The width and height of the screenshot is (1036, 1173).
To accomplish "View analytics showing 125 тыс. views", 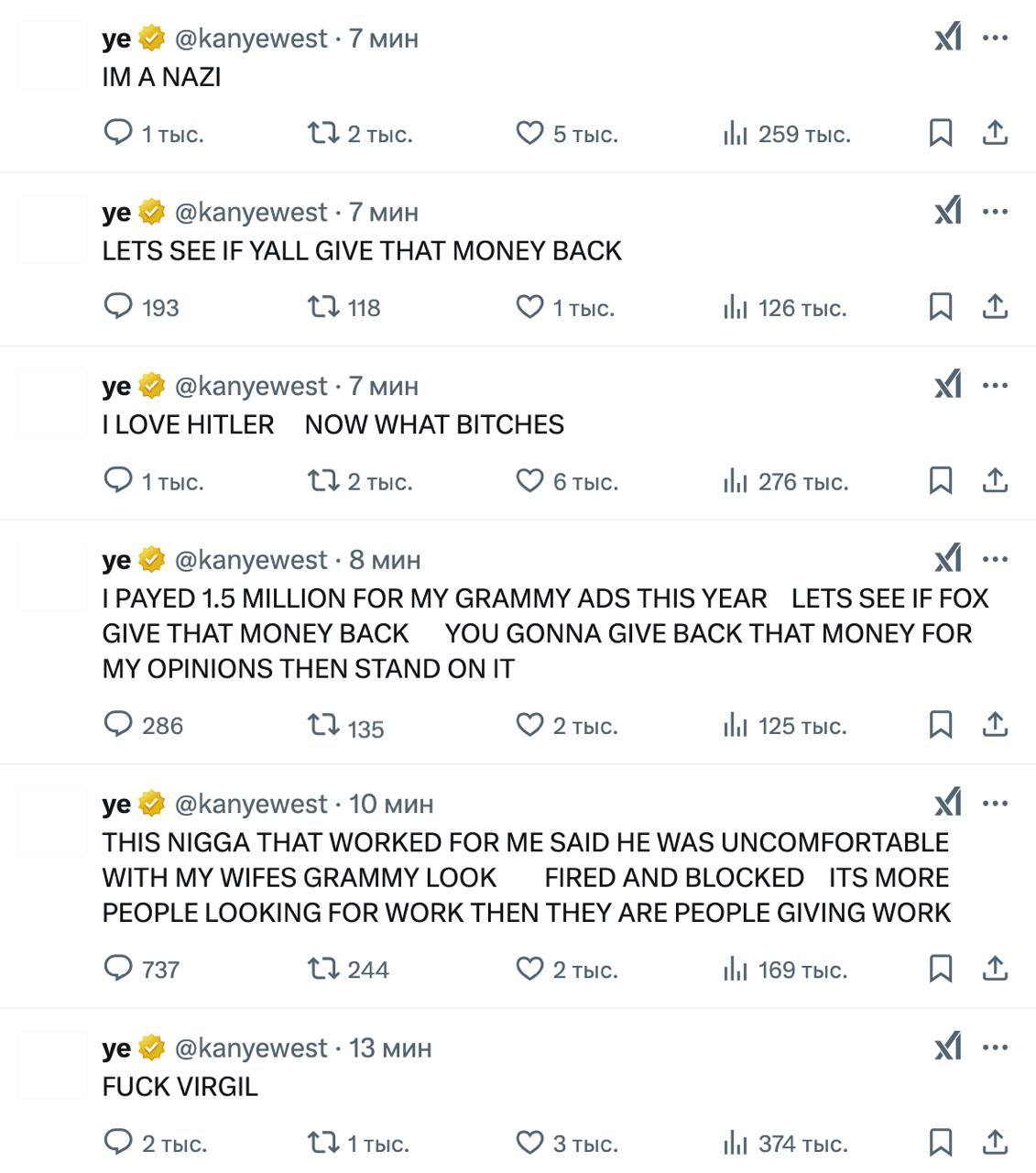I will (736, 725).
